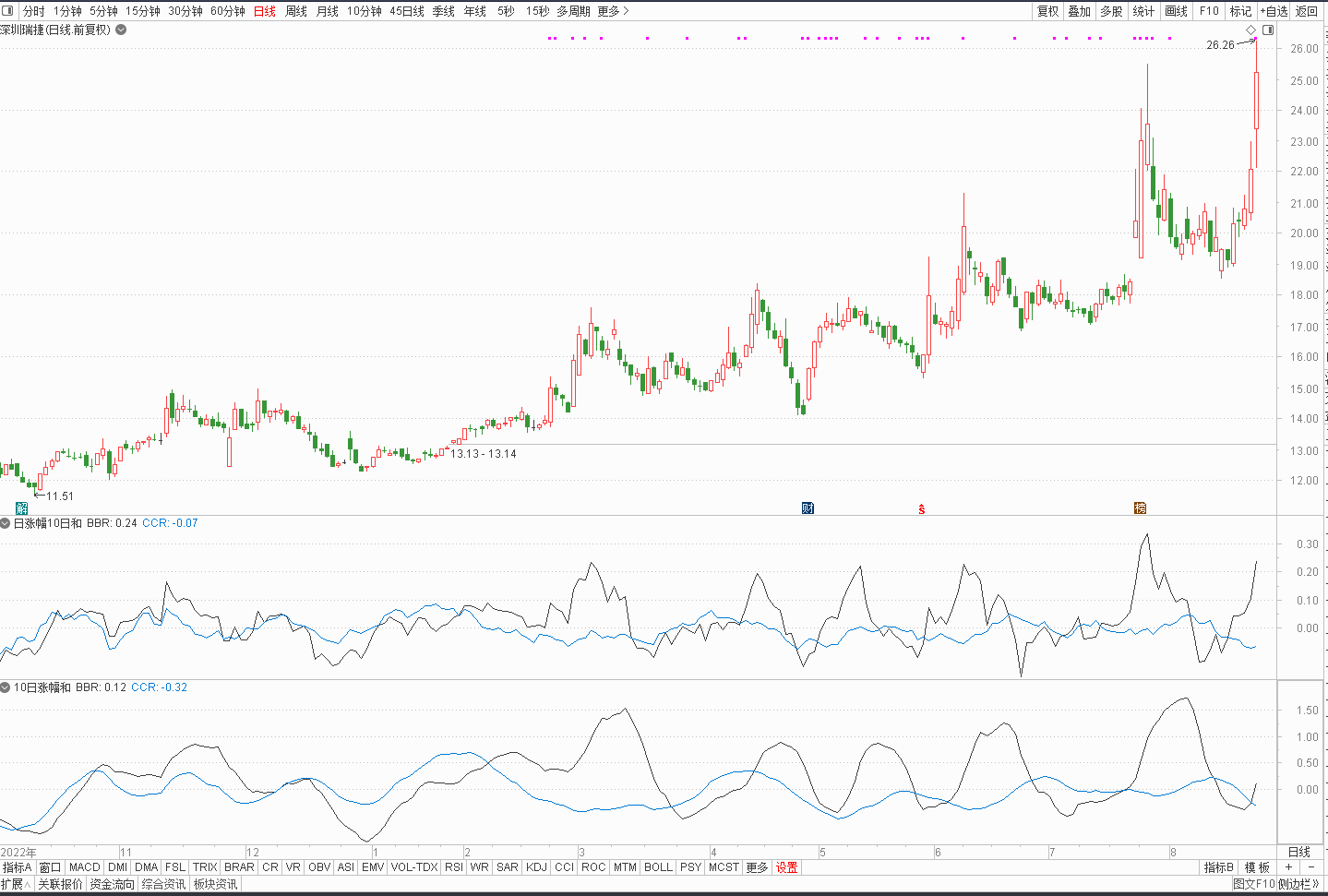Click the 解 event icon on the chart
Image resolution: width=1328 pixels, height=896 pixels.
tap(22, 508)
